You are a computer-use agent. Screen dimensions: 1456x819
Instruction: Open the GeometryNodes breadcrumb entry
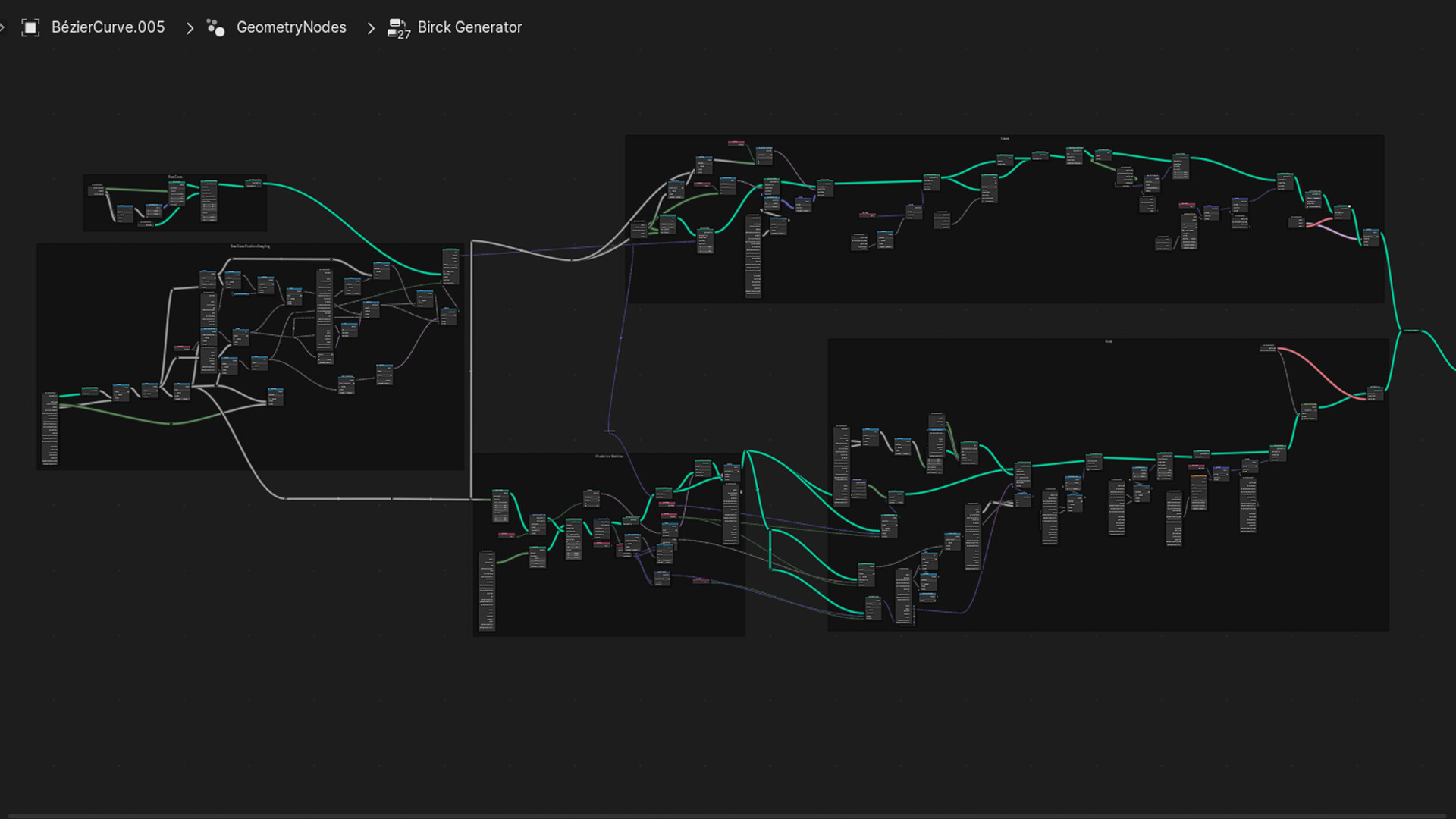(291, 27)
